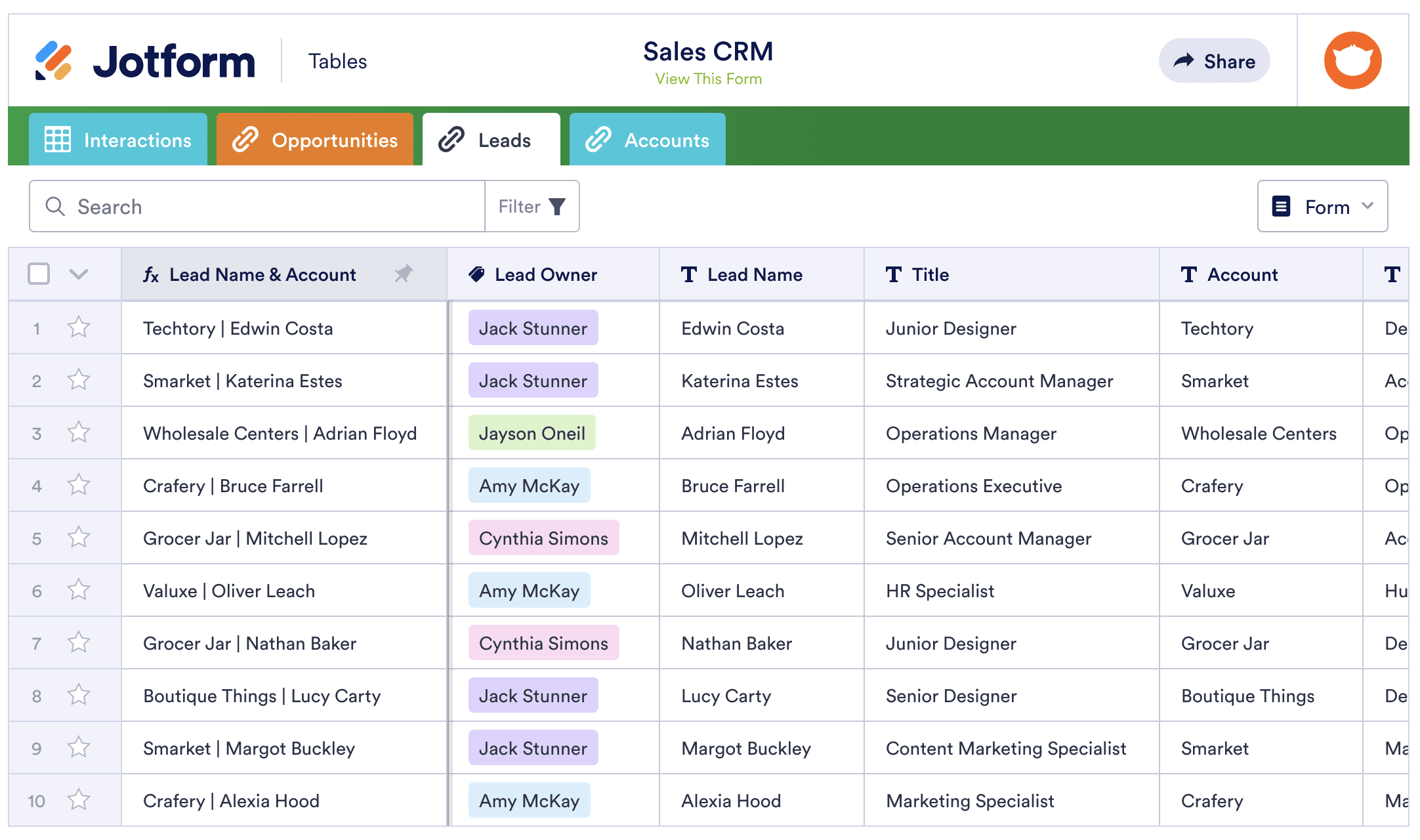1420x840 pixels.
Task: Click the pin icon on Lead Name & Account column
Action: pyautogui.click(x=404, y=274)
